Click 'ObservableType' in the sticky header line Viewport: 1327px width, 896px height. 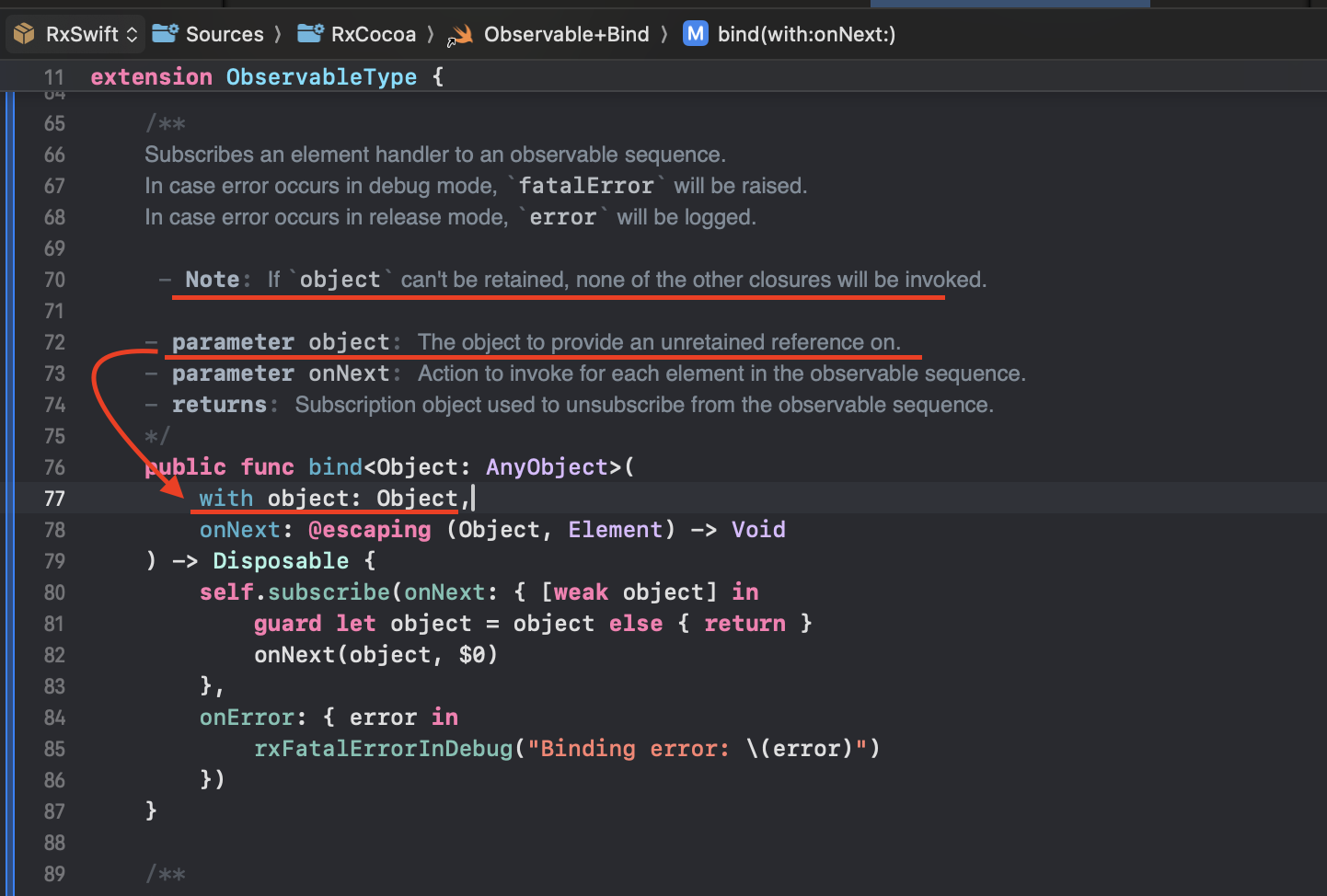[x=321, y=77]
